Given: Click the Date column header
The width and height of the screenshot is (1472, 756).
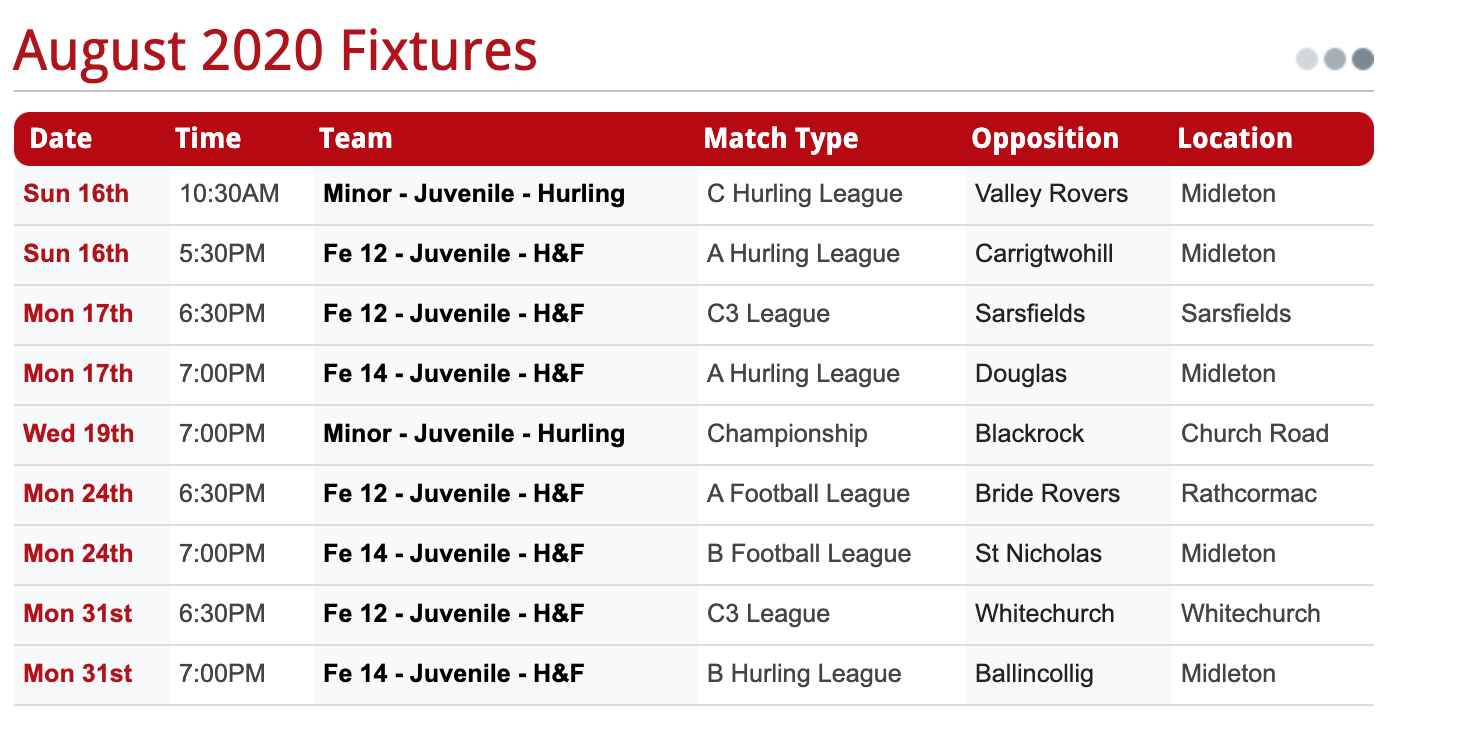Looking at the screenshot, I should click(61, 138).
